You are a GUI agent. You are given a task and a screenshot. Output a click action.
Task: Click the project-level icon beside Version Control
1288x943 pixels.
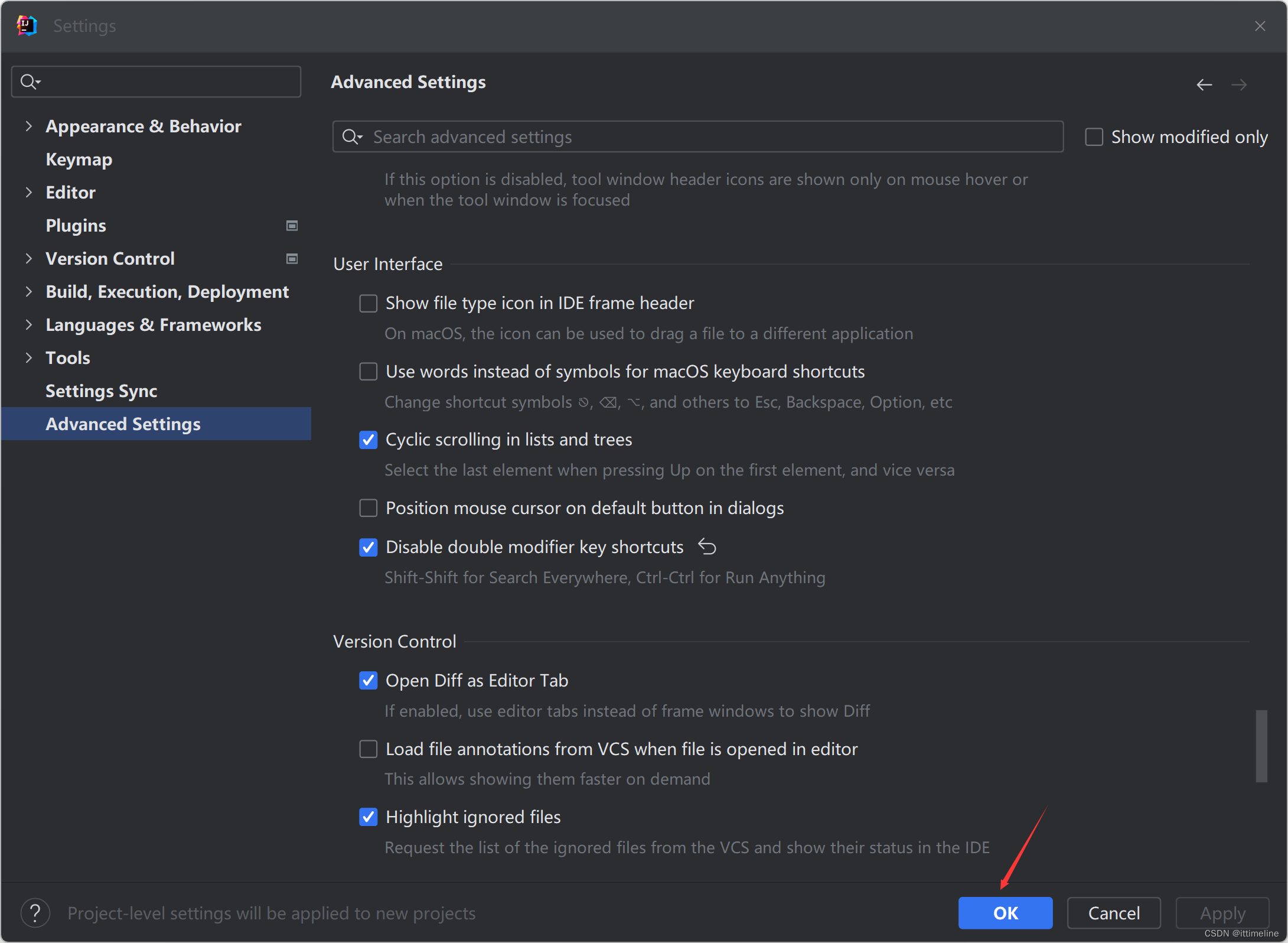pos(292,259)
